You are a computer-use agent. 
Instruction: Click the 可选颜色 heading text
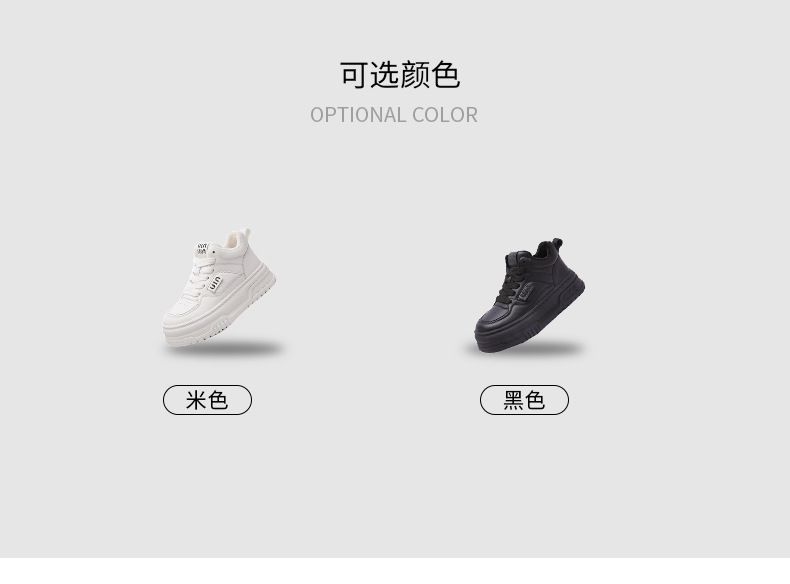[x=400, y=75]
